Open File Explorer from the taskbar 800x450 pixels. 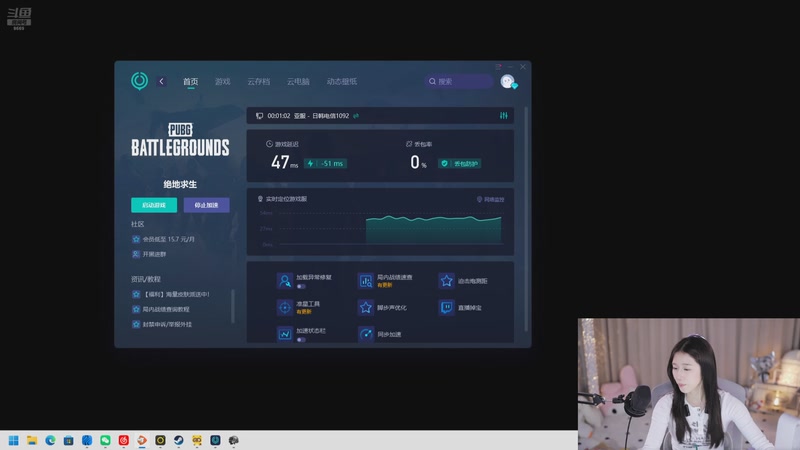point(32,440)
